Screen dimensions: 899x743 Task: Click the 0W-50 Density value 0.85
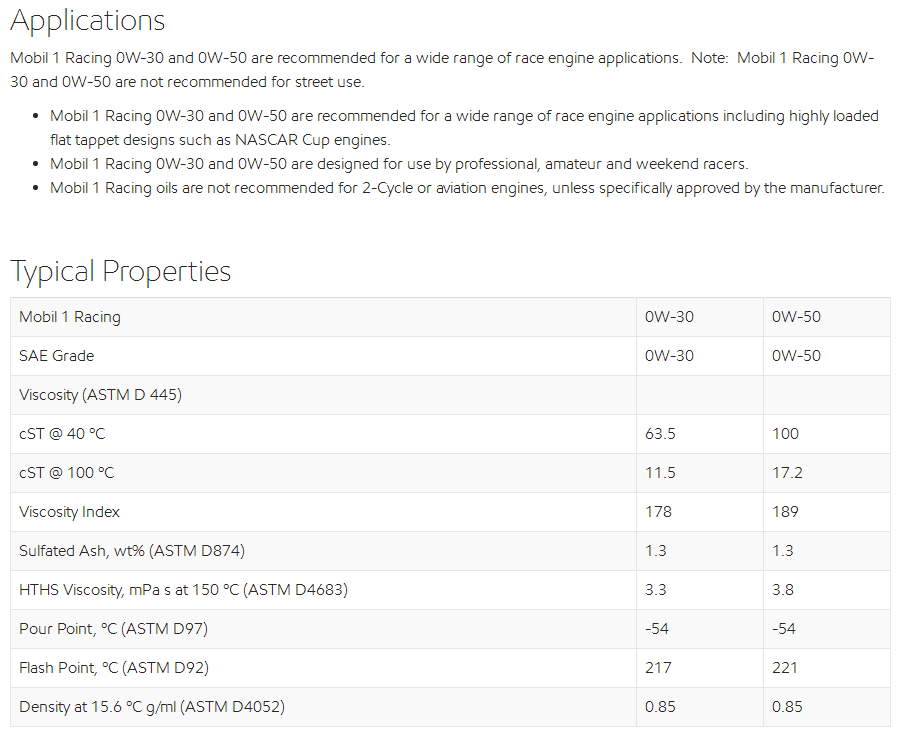787,707
